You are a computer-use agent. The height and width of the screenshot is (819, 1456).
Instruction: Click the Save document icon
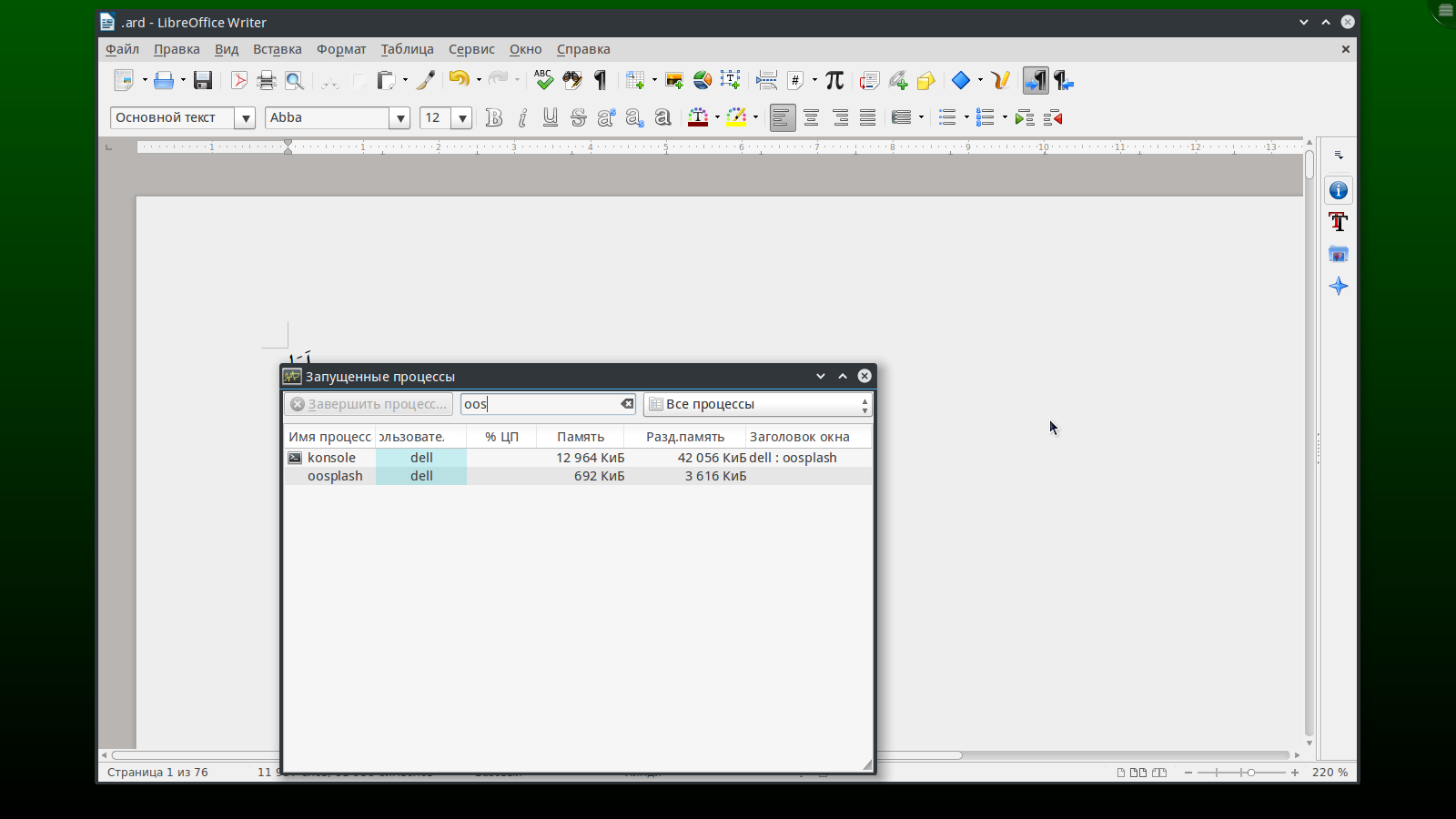pos(203,81)
